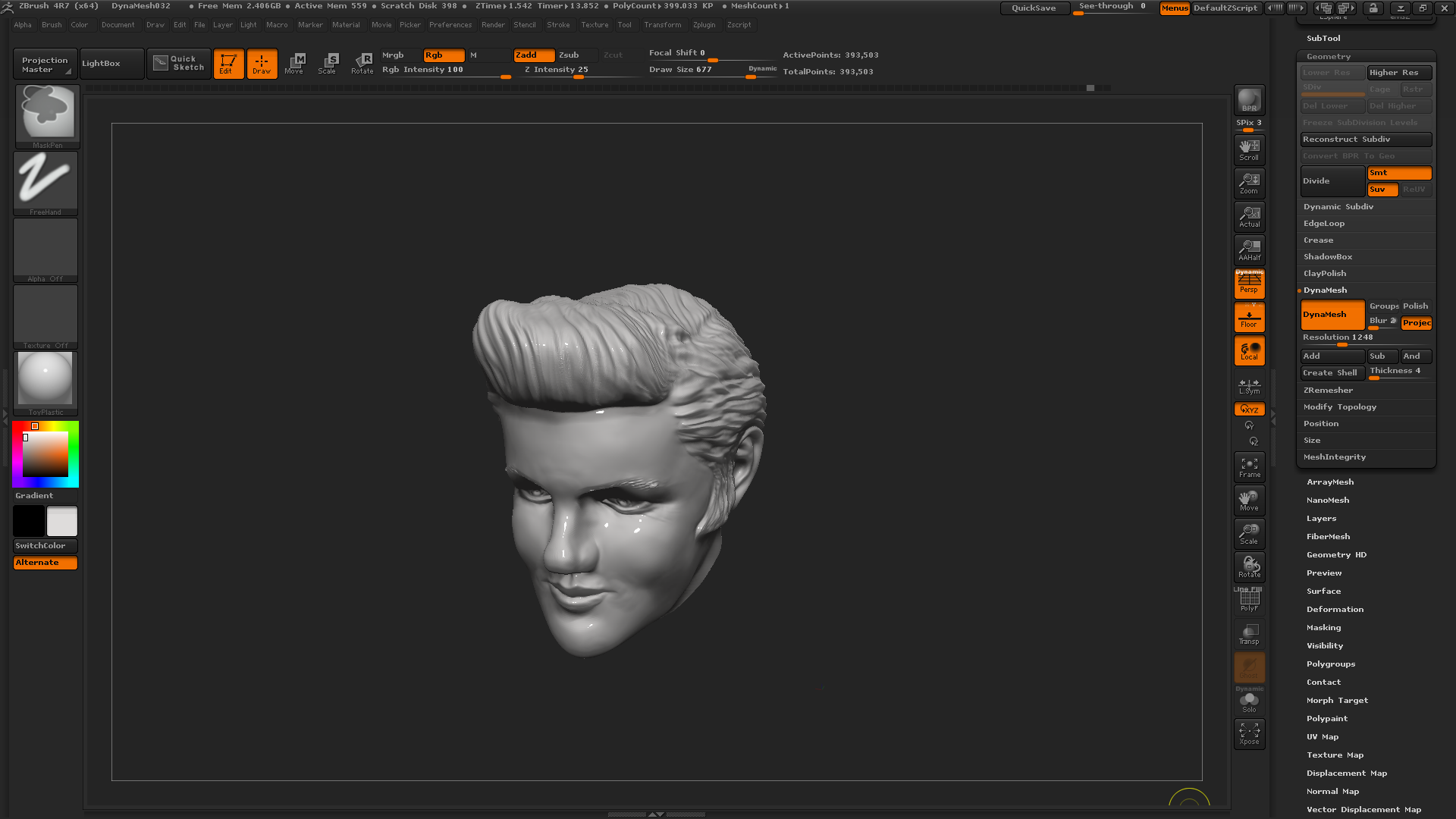Select the ToyPlastic material

tap(45, 379)
